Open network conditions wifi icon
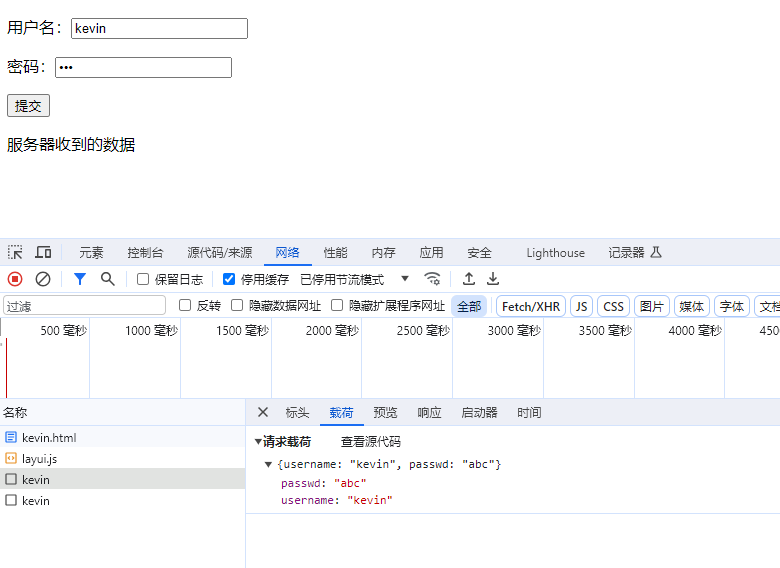 point(432,279)
